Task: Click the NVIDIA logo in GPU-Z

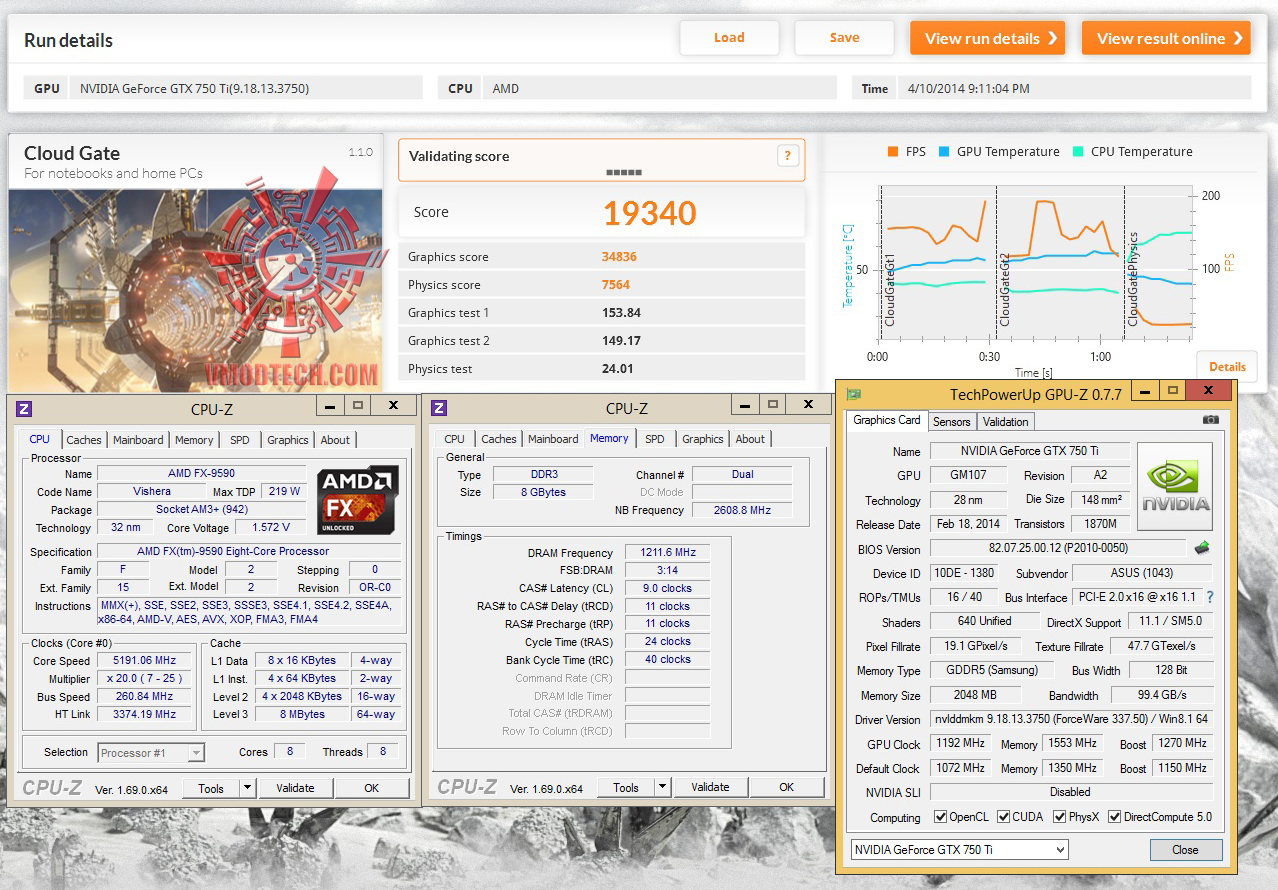Action: point(1175,487)
